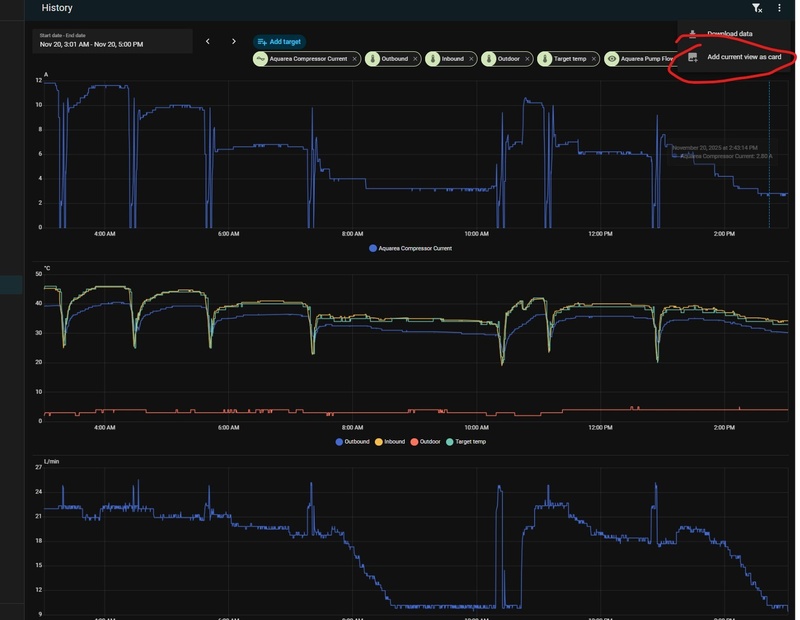The image size is (800, 620).
Task: Remove the Target temp chip
Action: [x=593, y=59]
